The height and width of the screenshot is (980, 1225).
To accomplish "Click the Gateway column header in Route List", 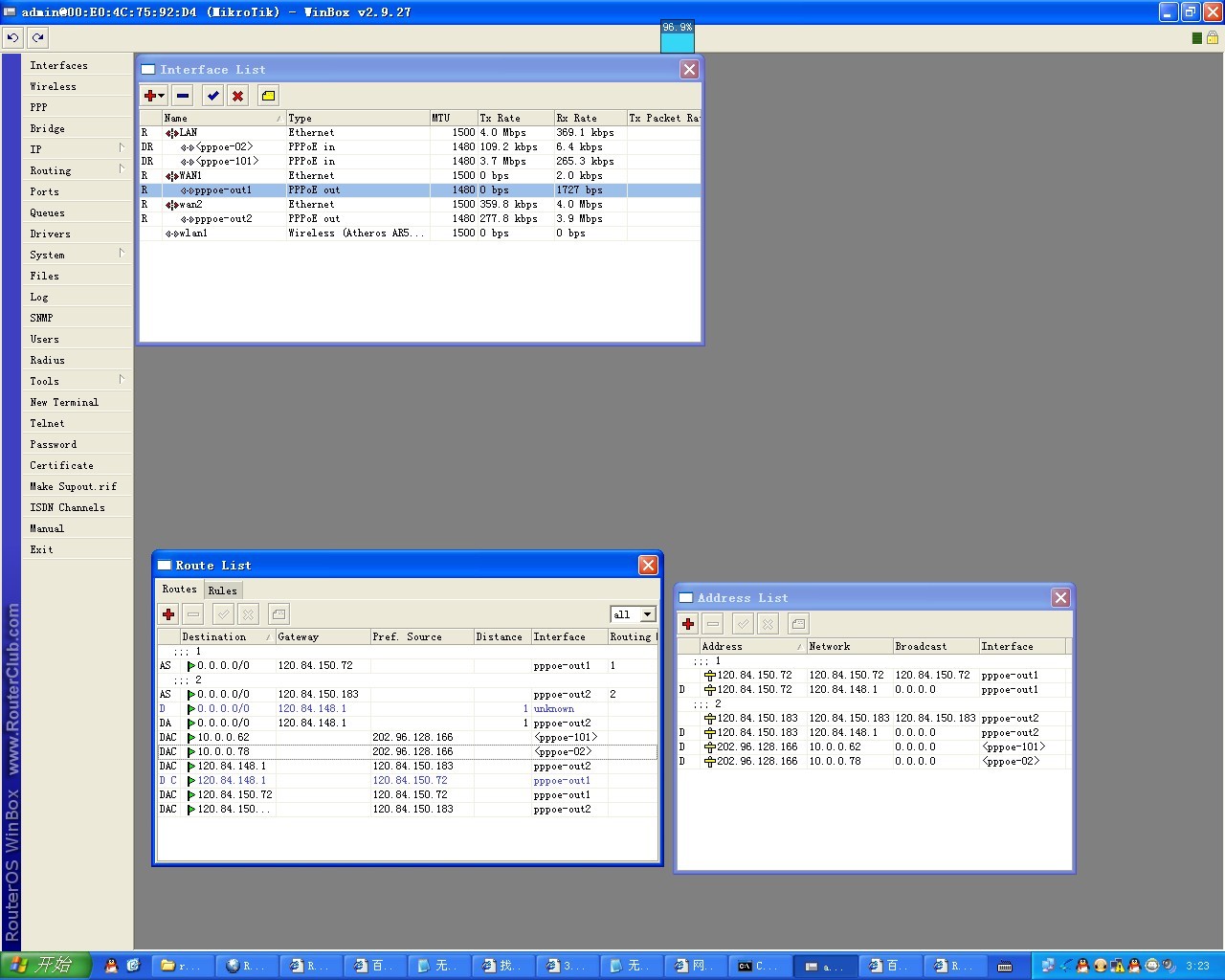I will click(323, 636).
